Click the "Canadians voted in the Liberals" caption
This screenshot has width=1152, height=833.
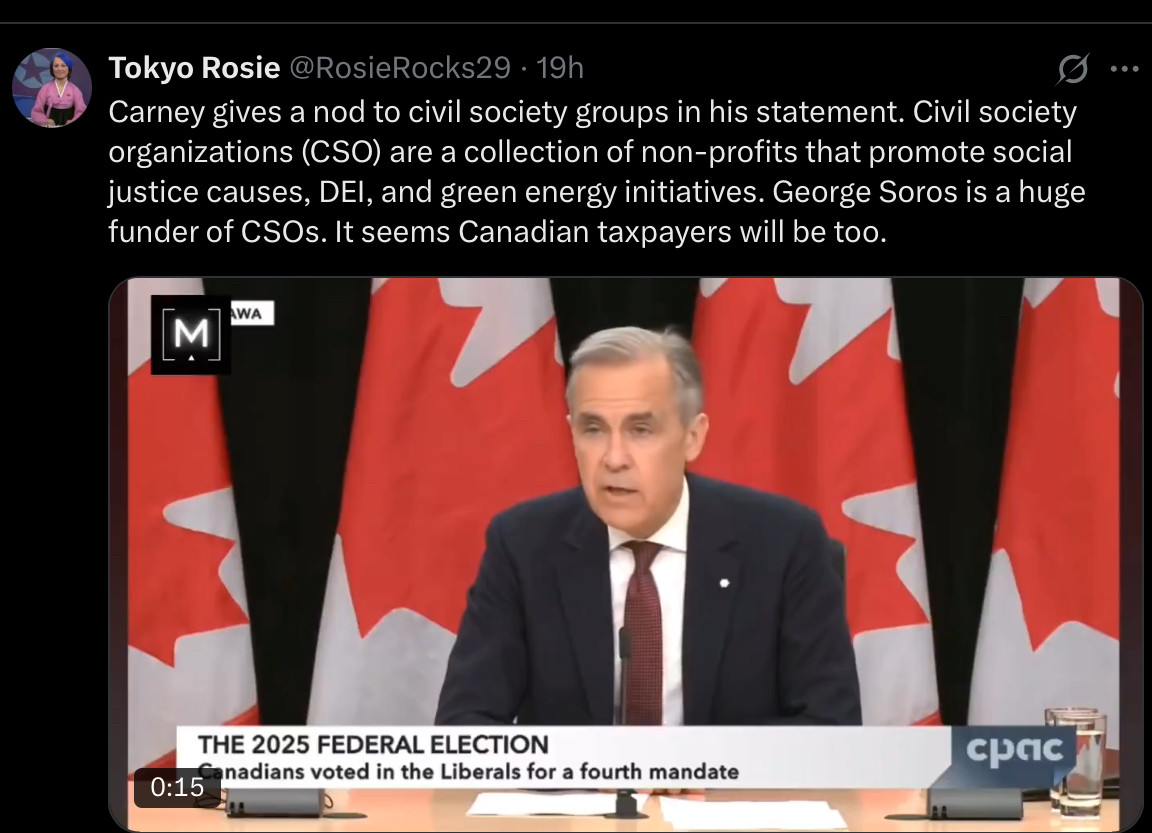(x=470, y=771)
